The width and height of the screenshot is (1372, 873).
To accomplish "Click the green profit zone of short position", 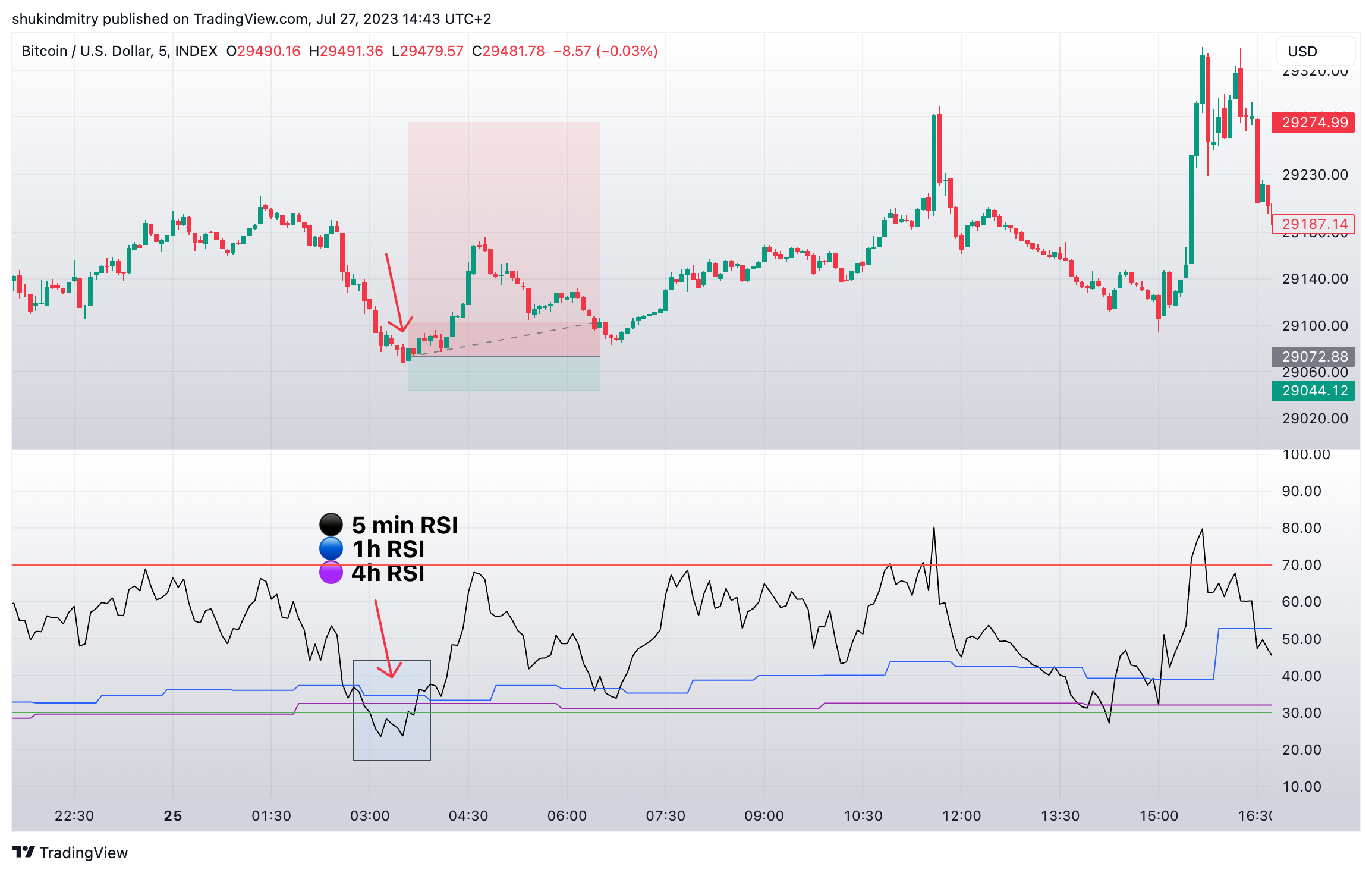I will tap(504, 374).
